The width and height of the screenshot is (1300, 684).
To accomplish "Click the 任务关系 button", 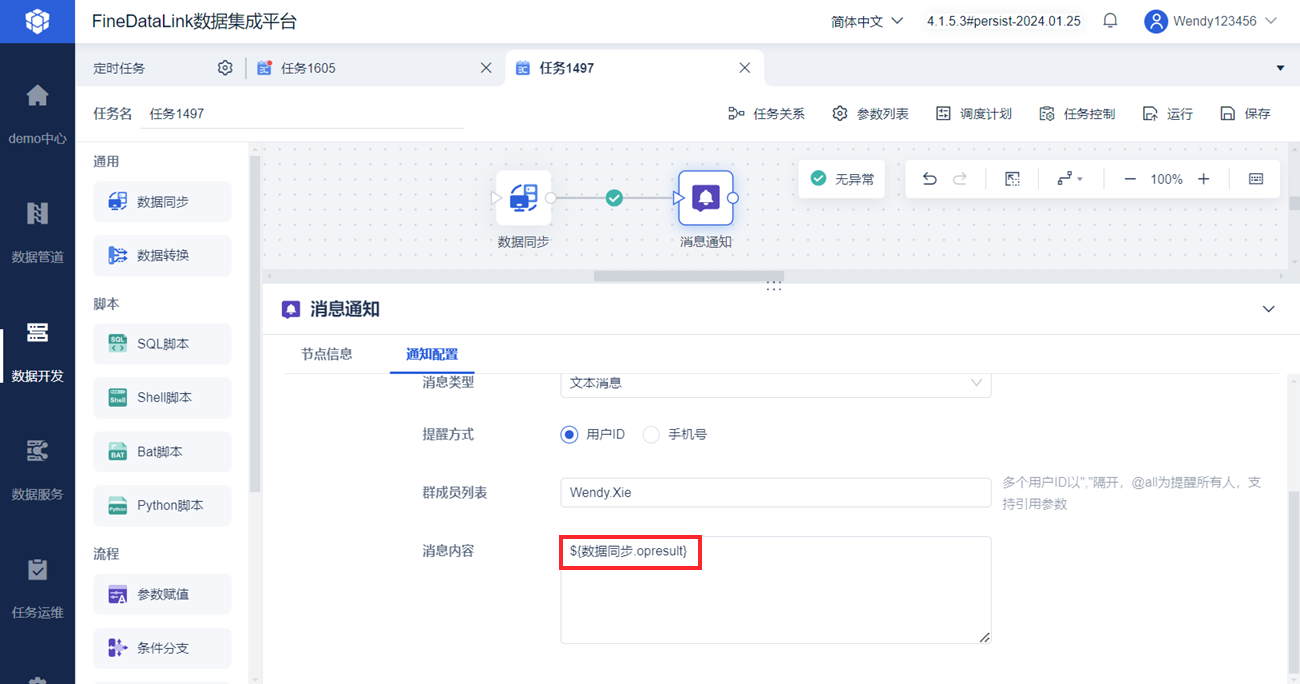I will pos(766,114).
